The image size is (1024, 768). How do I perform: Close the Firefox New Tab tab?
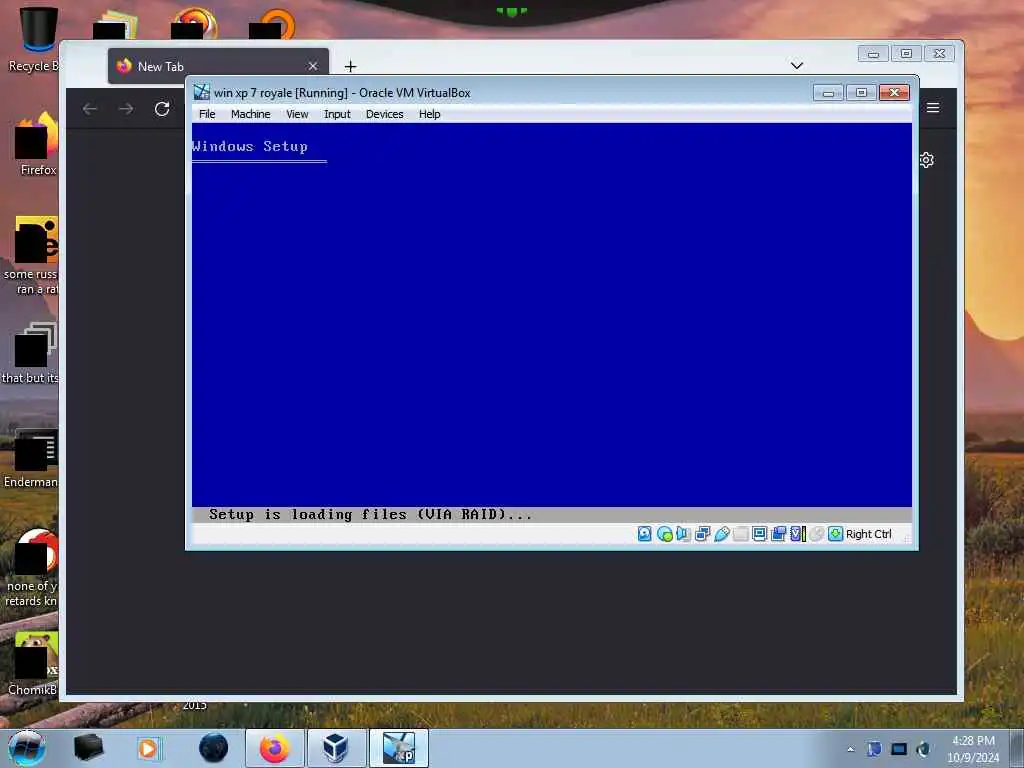point(313,66)
